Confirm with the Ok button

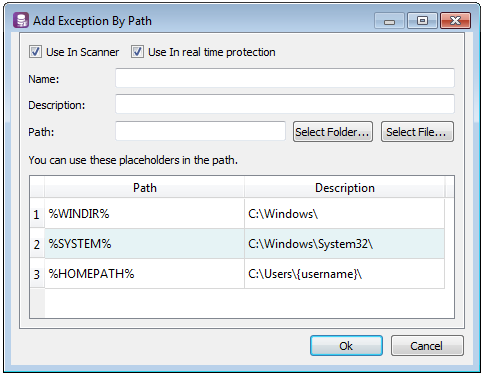(346, 346)
